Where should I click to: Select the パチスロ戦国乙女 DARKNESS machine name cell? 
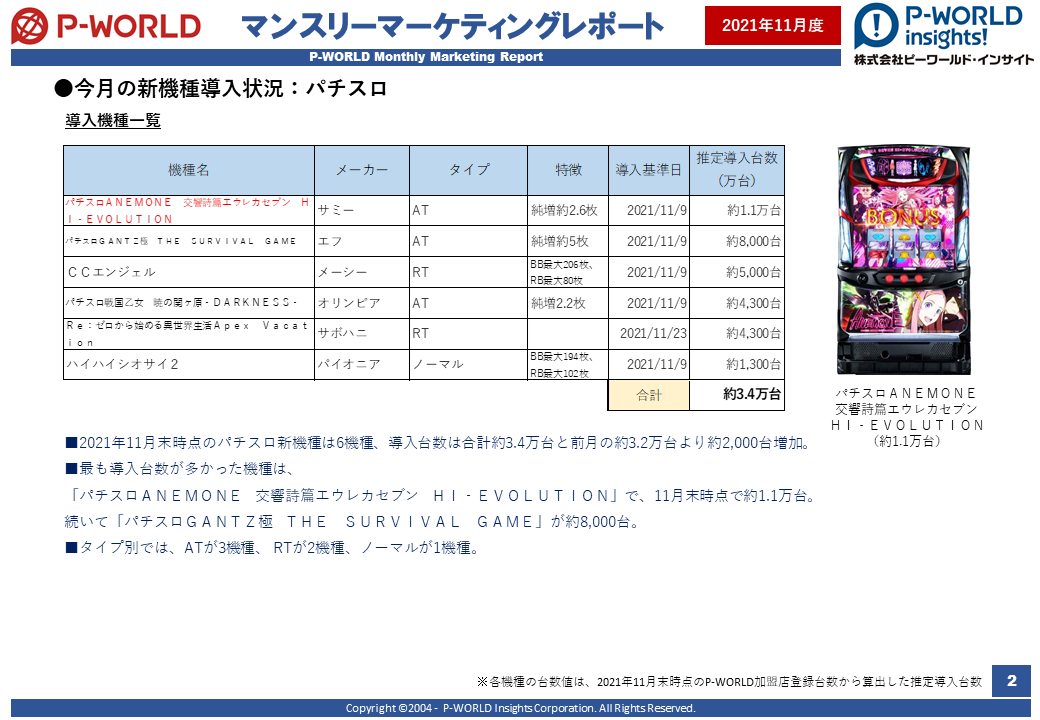[189, 303]
